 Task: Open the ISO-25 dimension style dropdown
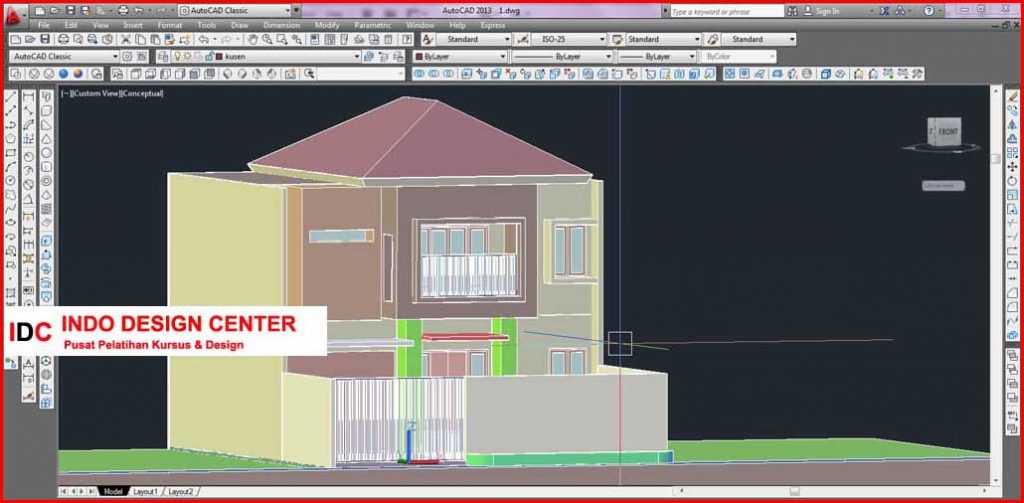(x=602, y=39)
